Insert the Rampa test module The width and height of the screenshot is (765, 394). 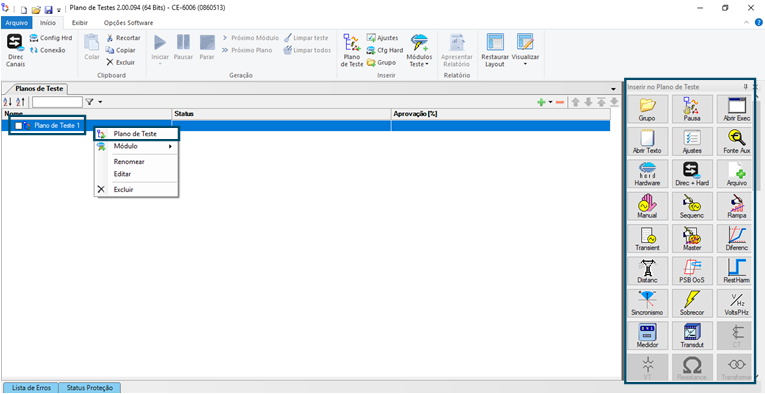736,206
